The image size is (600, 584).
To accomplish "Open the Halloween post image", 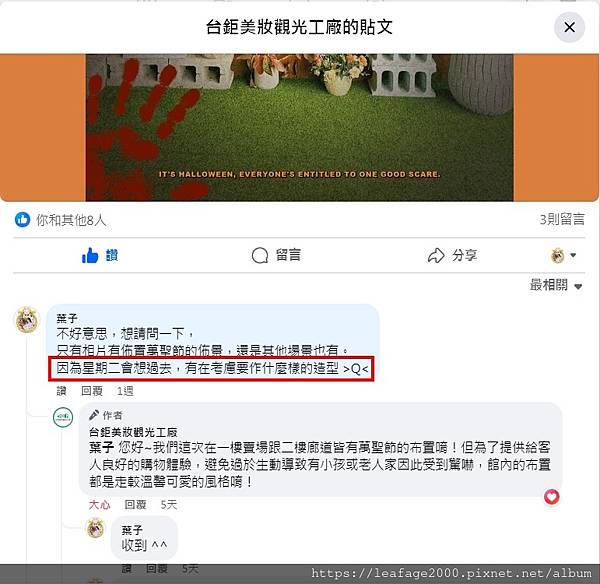I will point(299,127).
